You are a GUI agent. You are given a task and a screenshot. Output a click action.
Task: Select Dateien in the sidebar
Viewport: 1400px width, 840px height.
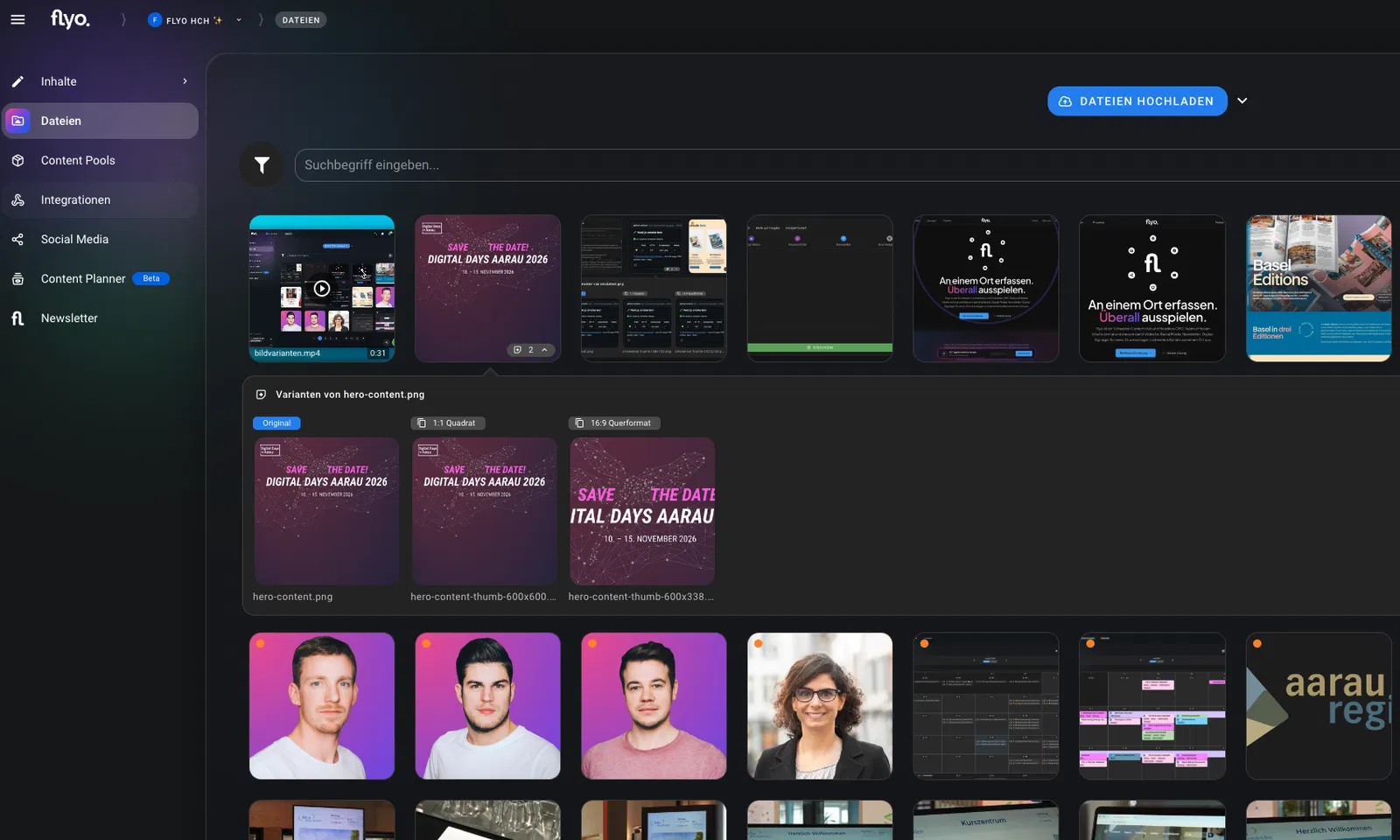click(x=100, y=121)
